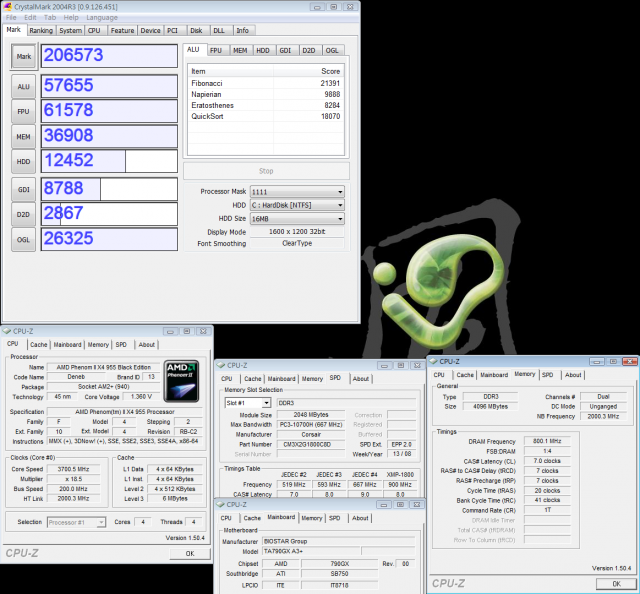The height and width of the screenshot is (594, 640).
Task: Open the Help menu in CrystalMark
Action: click(x=71, y=18)
